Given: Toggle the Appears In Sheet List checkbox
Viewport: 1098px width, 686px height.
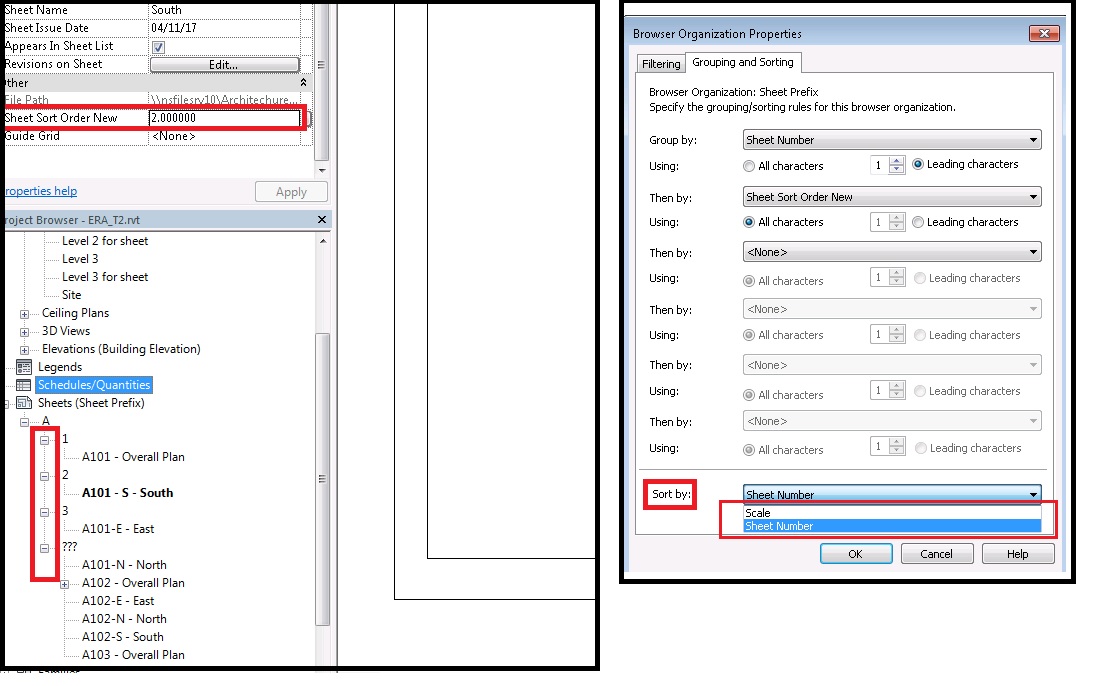Looking at the screenshot, I should point(157,46).
